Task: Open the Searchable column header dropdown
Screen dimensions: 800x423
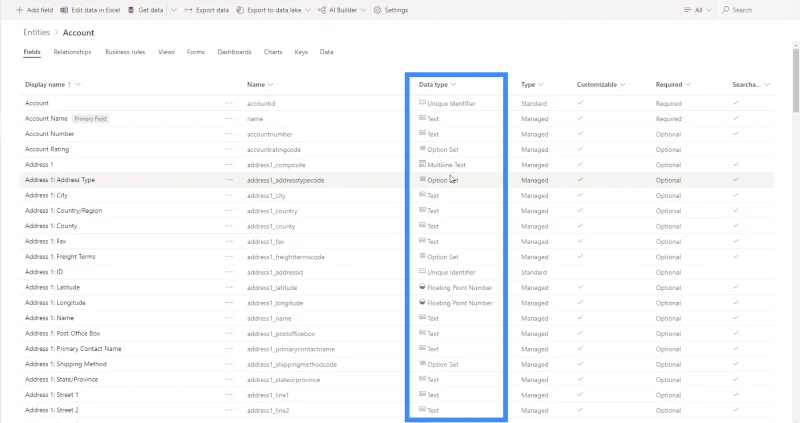Action: (x=767, y=85)
